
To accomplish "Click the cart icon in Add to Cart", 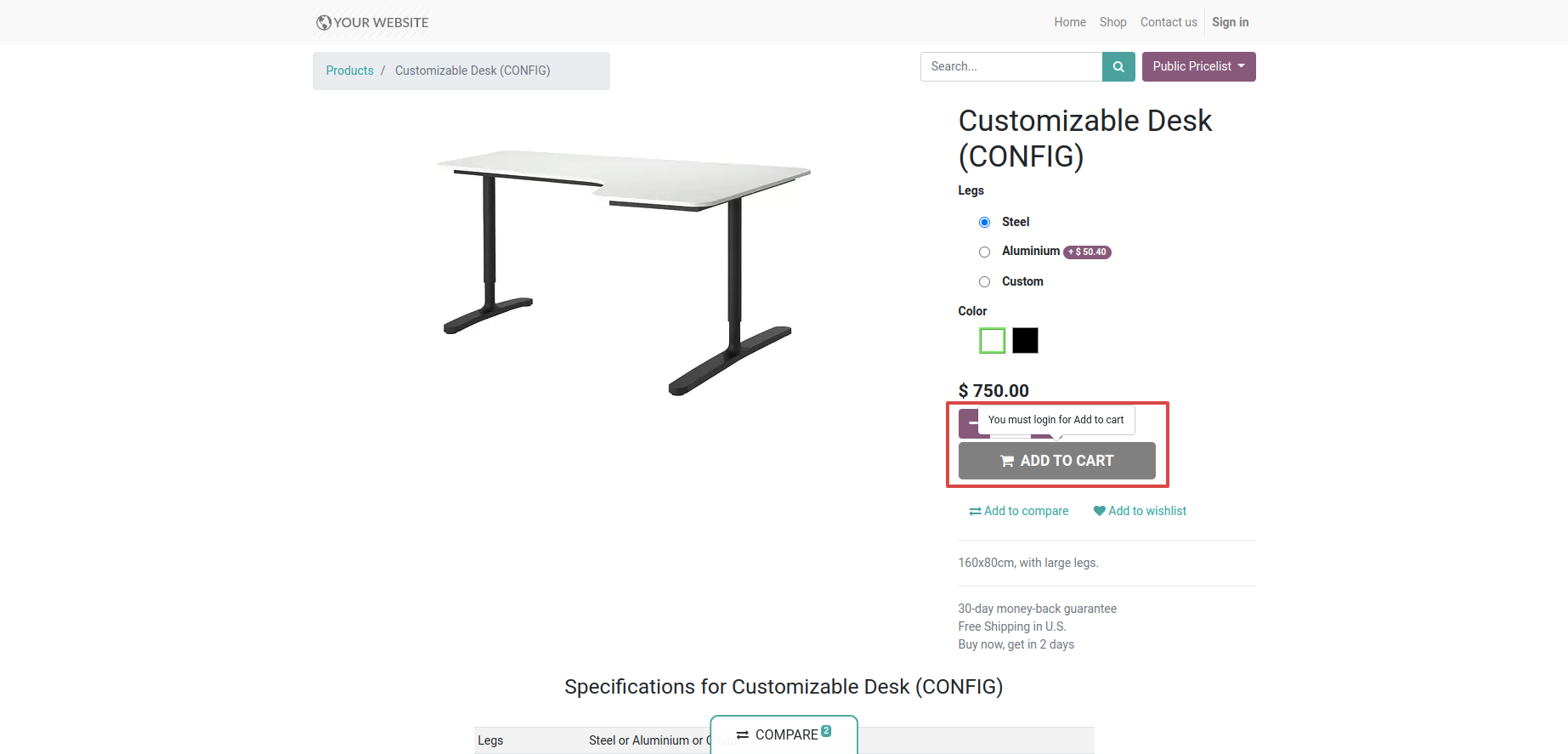I will (x=1007, y=461).
